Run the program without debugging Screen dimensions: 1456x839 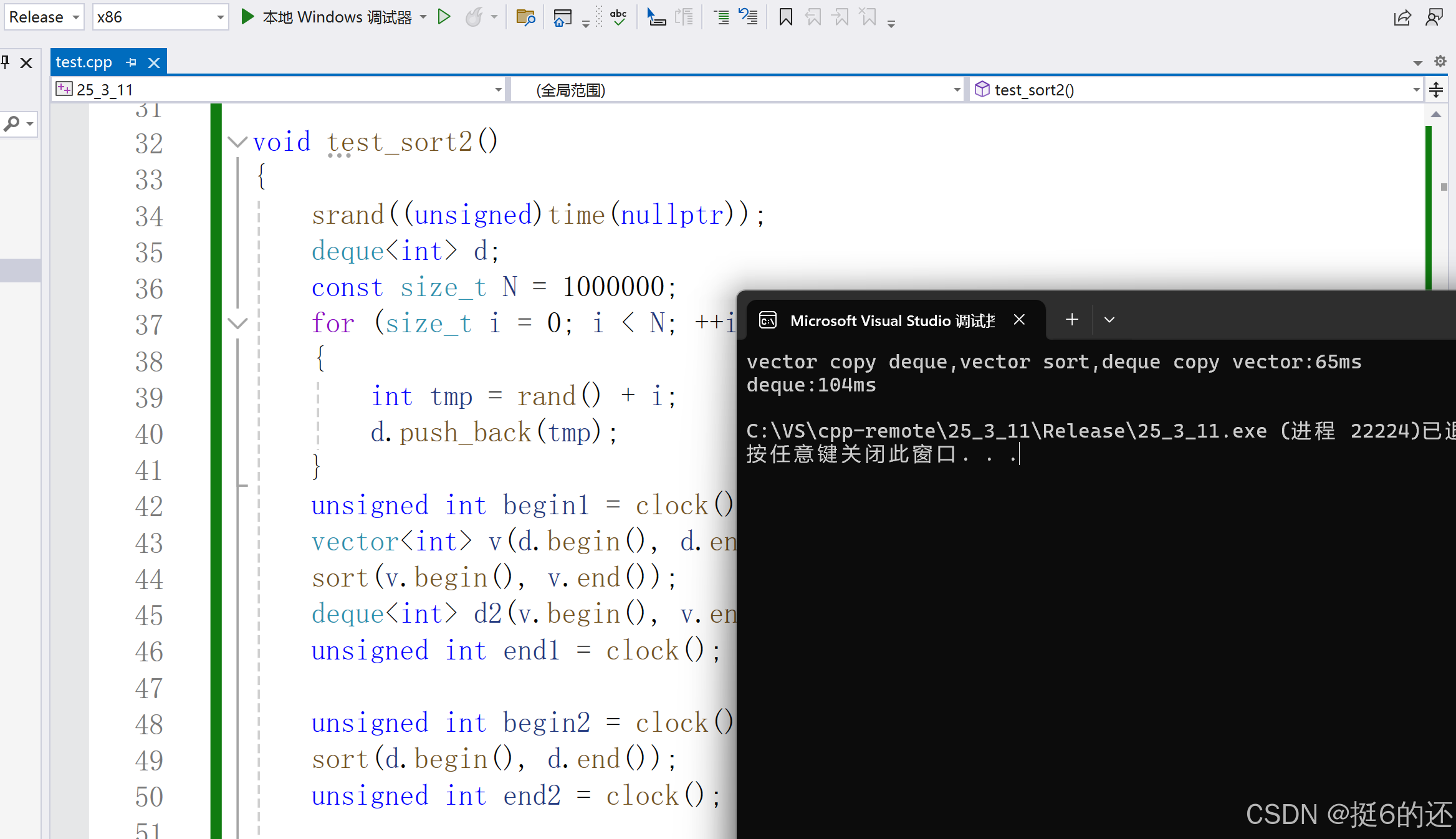tap(444, 17)
